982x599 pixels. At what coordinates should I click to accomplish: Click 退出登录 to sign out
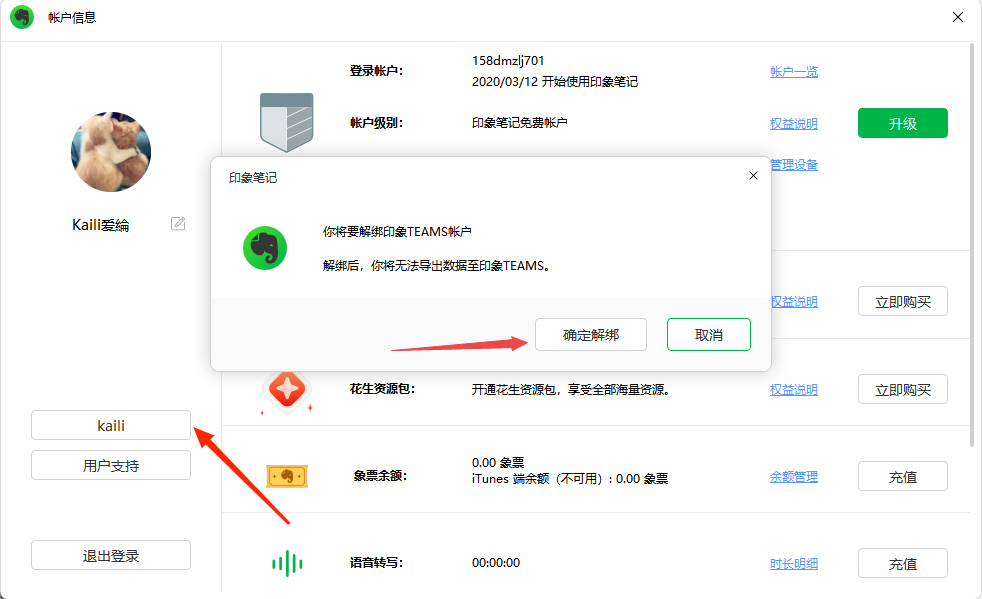(111, 556)
